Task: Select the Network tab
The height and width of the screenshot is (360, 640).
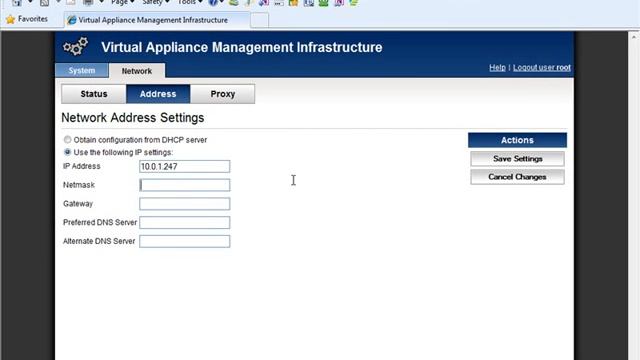Action: point(137,71)
